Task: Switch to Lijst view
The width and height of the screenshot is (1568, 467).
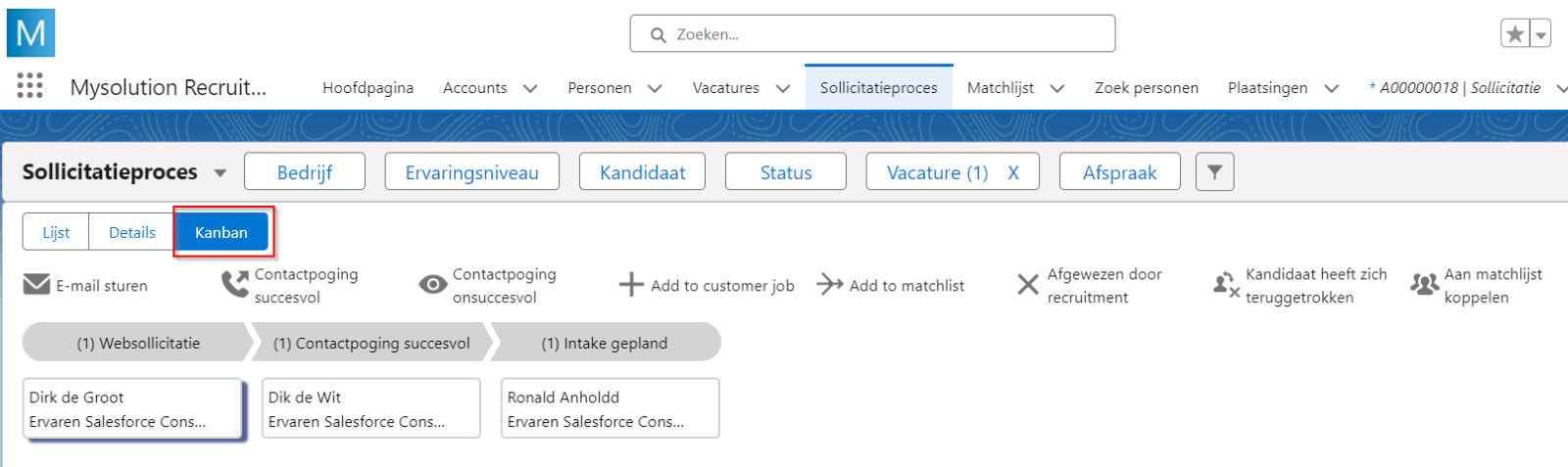Action: point(56,232)
